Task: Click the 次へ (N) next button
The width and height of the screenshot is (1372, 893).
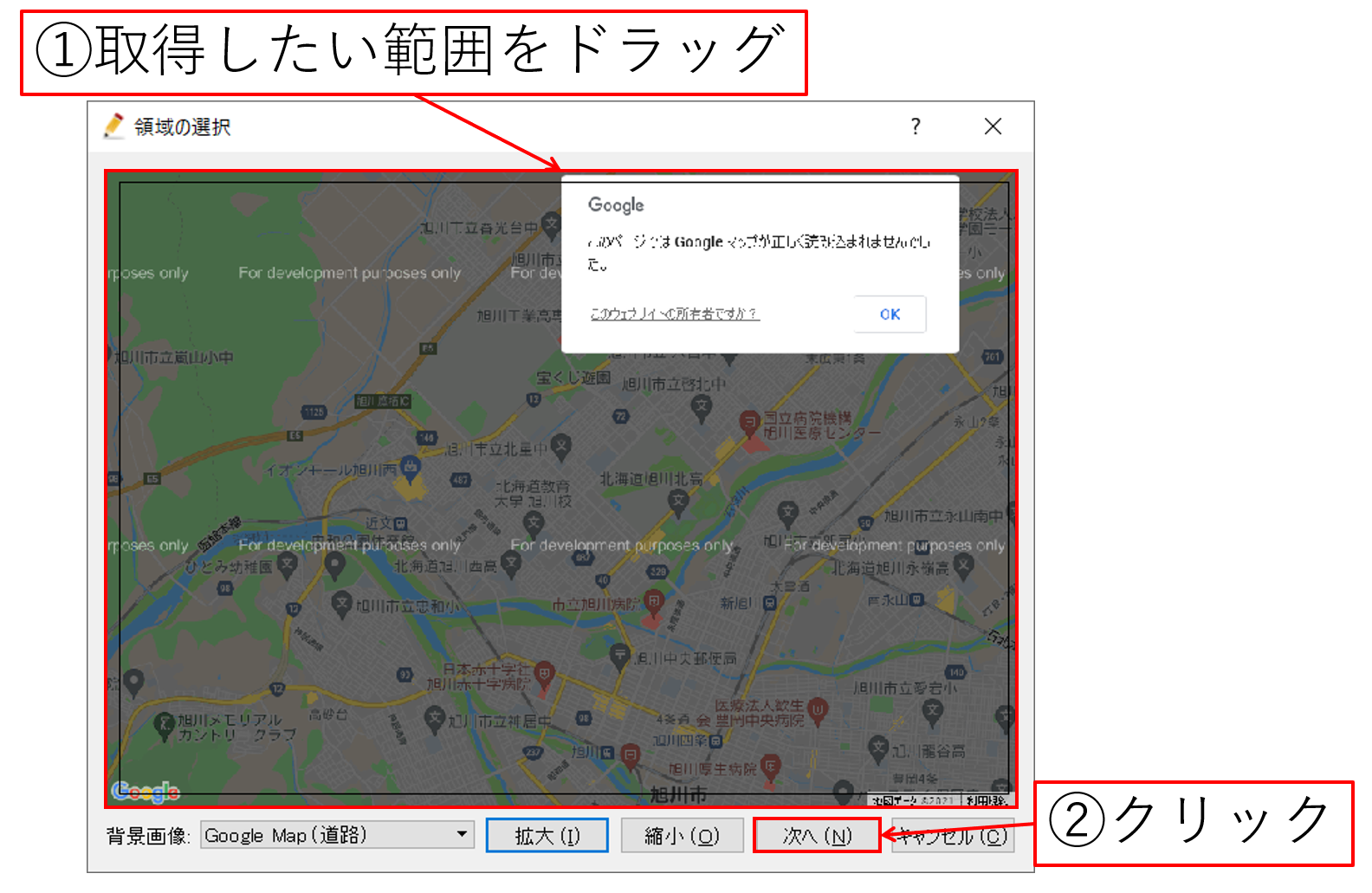Action: pyautogui.click(x=817, y=836)
